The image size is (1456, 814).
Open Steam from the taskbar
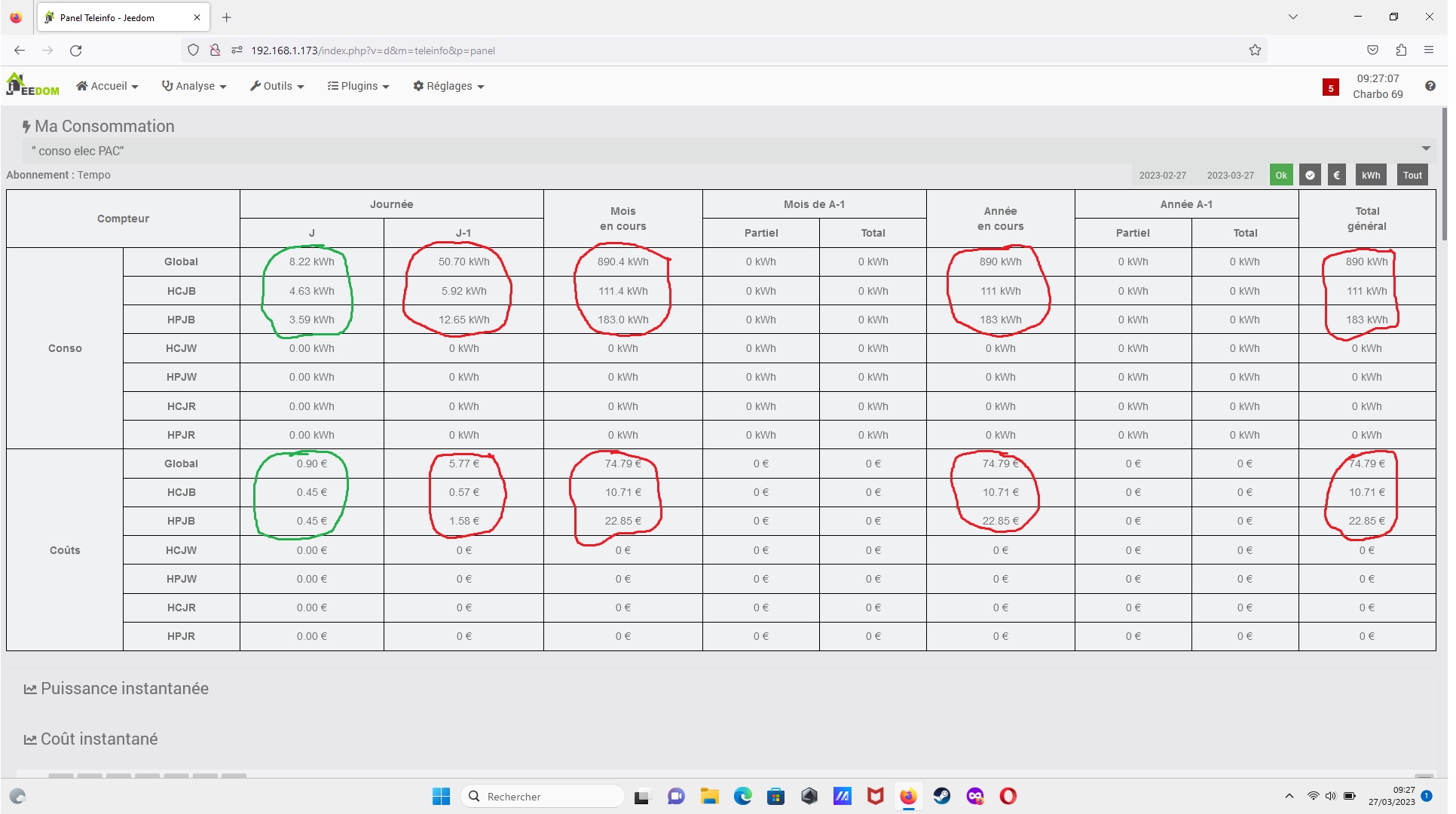(x=941, y=796)
